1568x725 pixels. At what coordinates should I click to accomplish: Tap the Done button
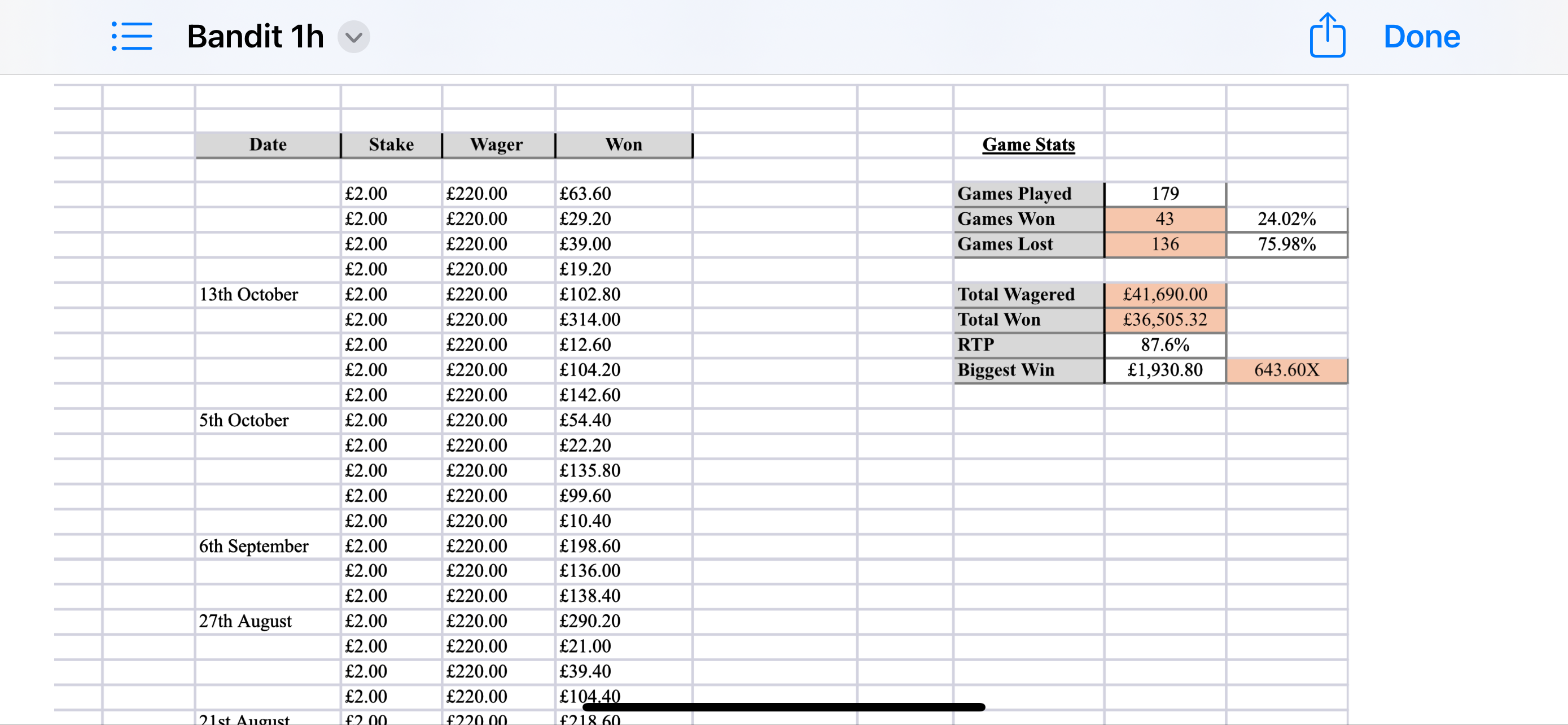coord(1421,37)
